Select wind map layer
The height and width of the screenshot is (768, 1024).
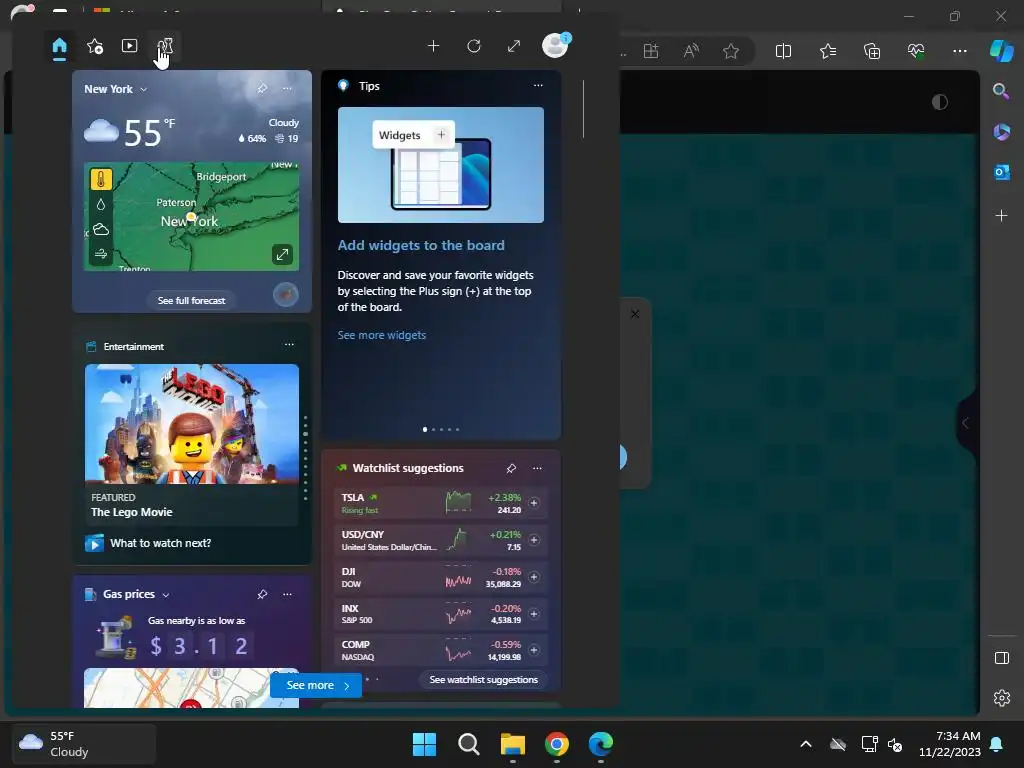(101, 254)
